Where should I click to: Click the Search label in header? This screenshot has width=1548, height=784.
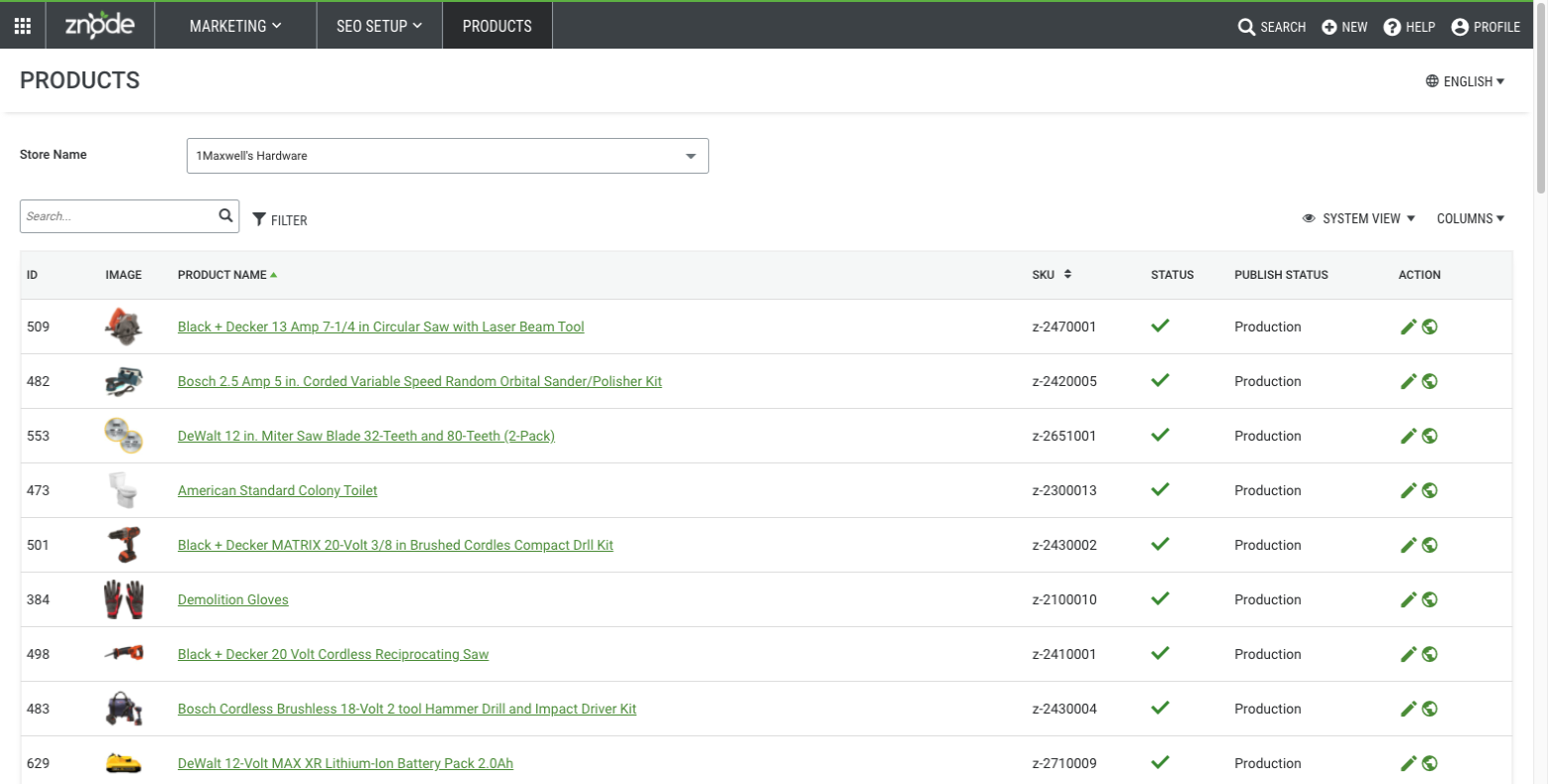point(1283,27)
